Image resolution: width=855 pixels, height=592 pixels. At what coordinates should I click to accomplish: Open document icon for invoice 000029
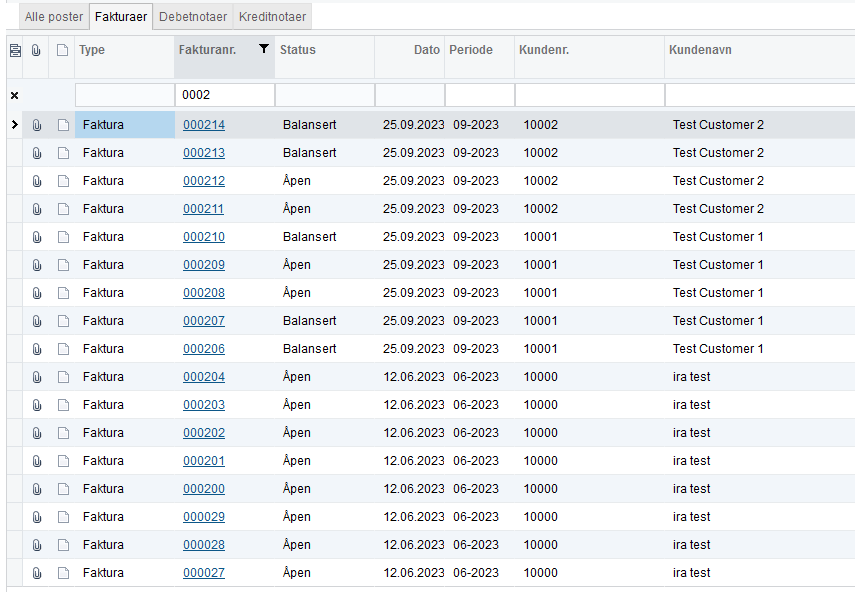click(x=63, y=517)
